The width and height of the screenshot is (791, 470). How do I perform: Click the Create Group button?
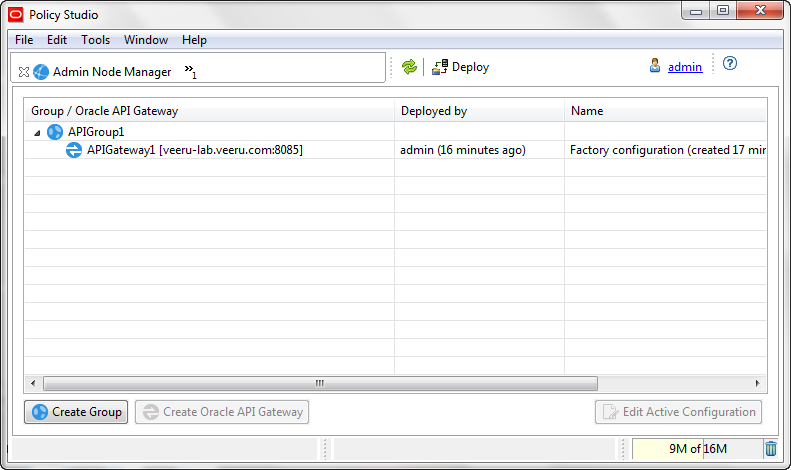click(x=76, y=412)
